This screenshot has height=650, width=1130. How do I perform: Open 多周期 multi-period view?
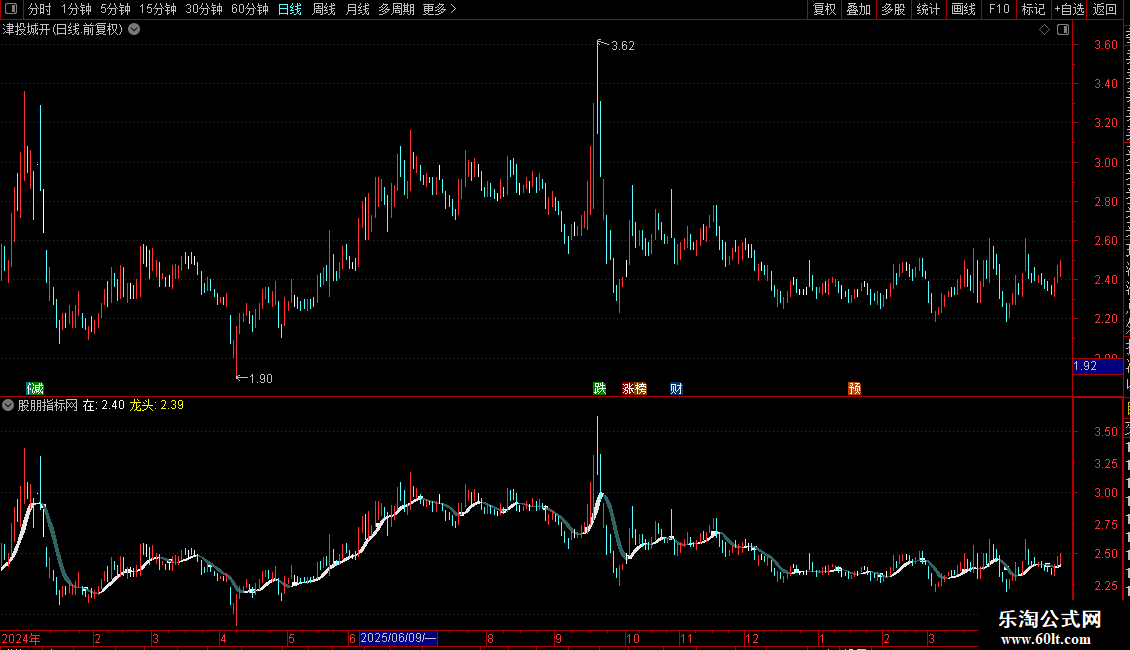pos(396,9)
